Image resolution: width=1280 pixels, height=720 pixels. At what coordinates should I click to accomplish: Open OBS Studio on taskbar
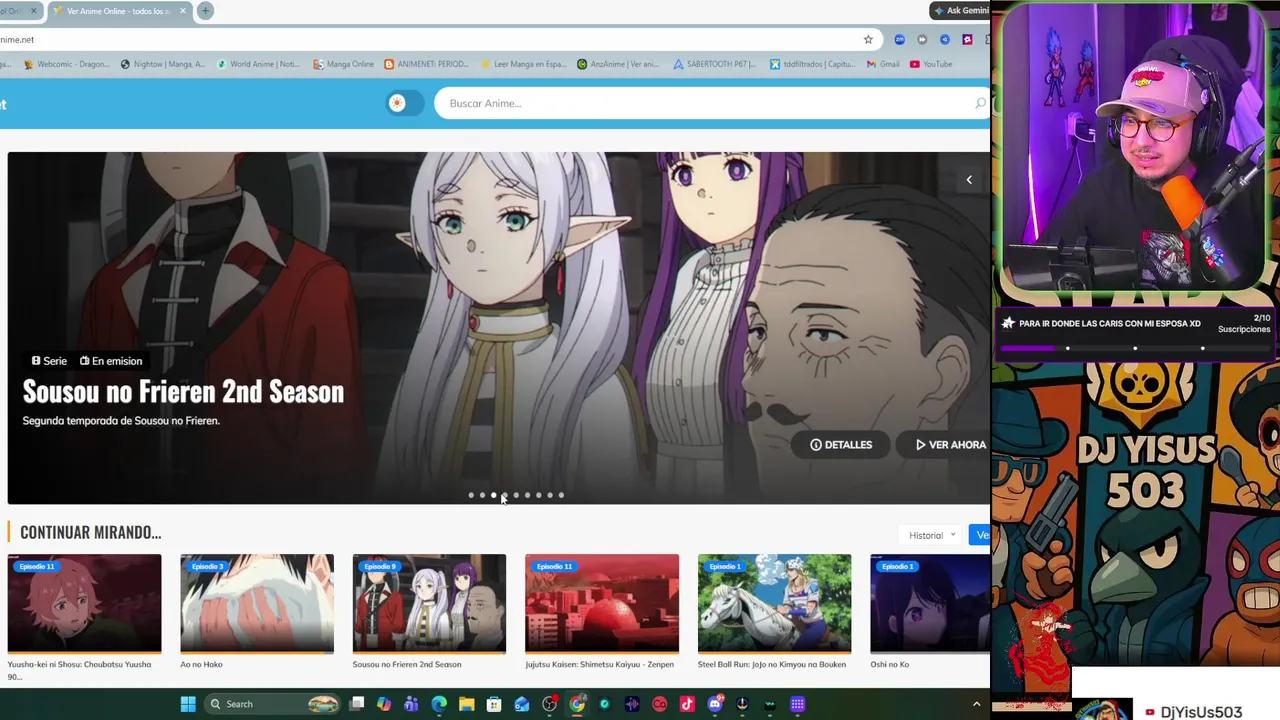(549, 704)
